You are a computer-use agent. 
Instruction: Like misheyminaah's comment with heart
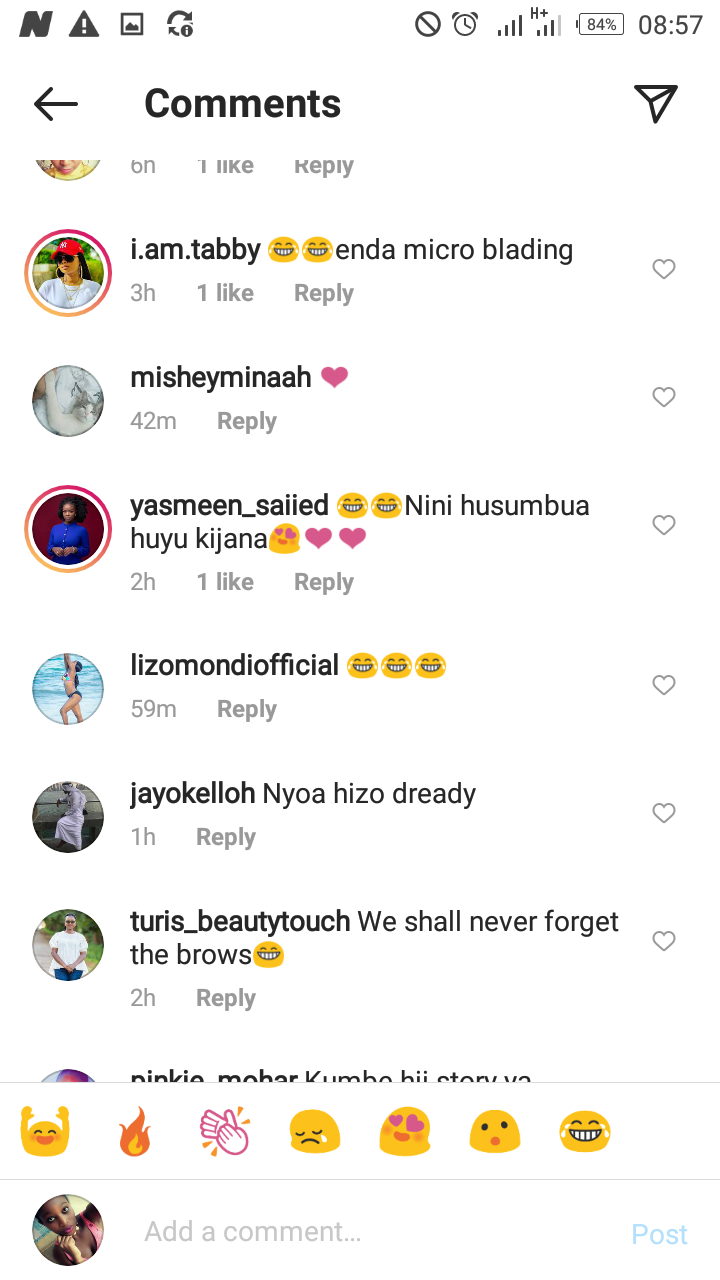pyautogui.click(x=664, y=397)
